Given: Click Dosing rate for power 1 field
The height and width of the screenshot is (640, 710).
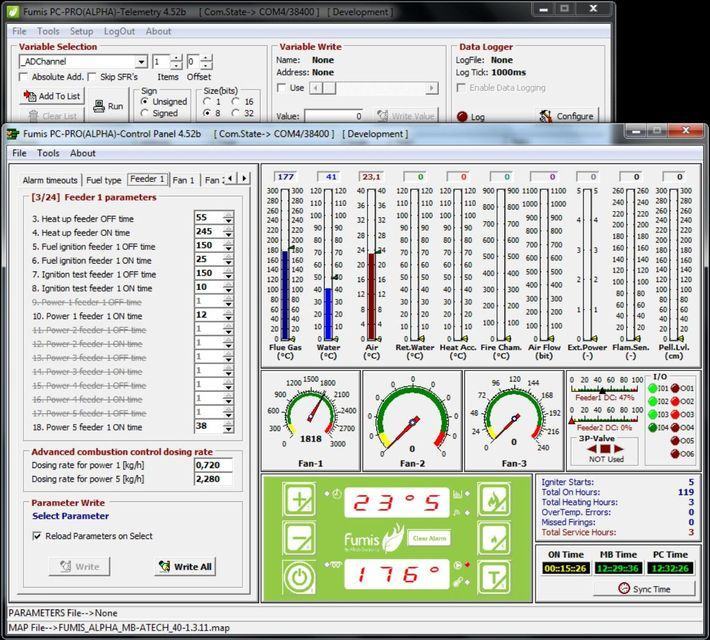Looking at the screenshot, I should pyautogui.click(x=213, y=465).
